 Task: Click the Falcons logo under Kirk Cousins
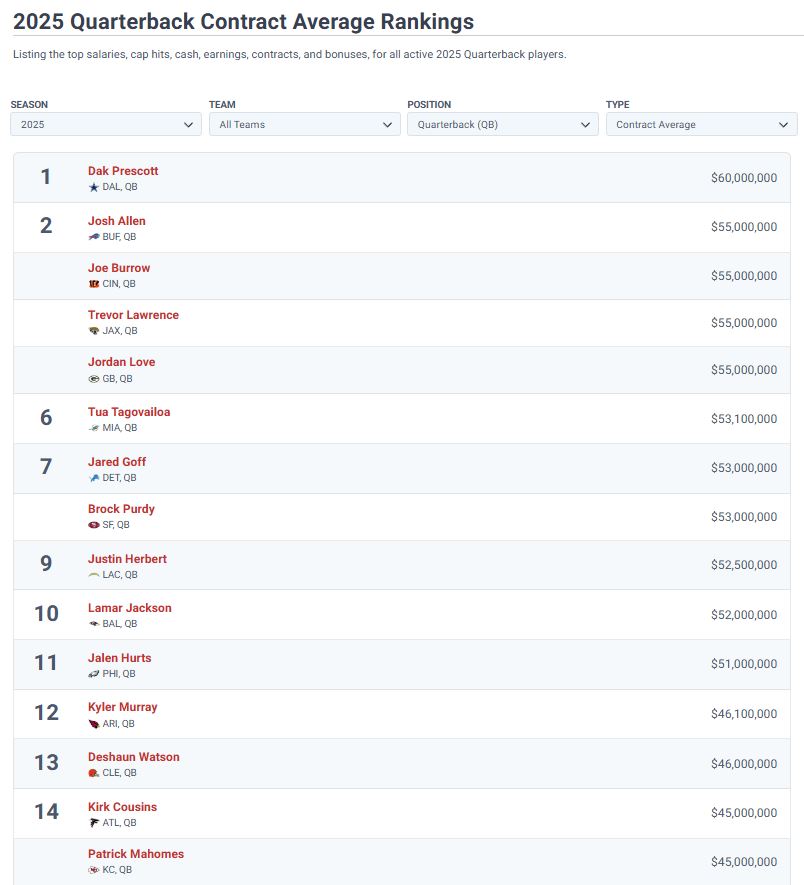(94, 823)
